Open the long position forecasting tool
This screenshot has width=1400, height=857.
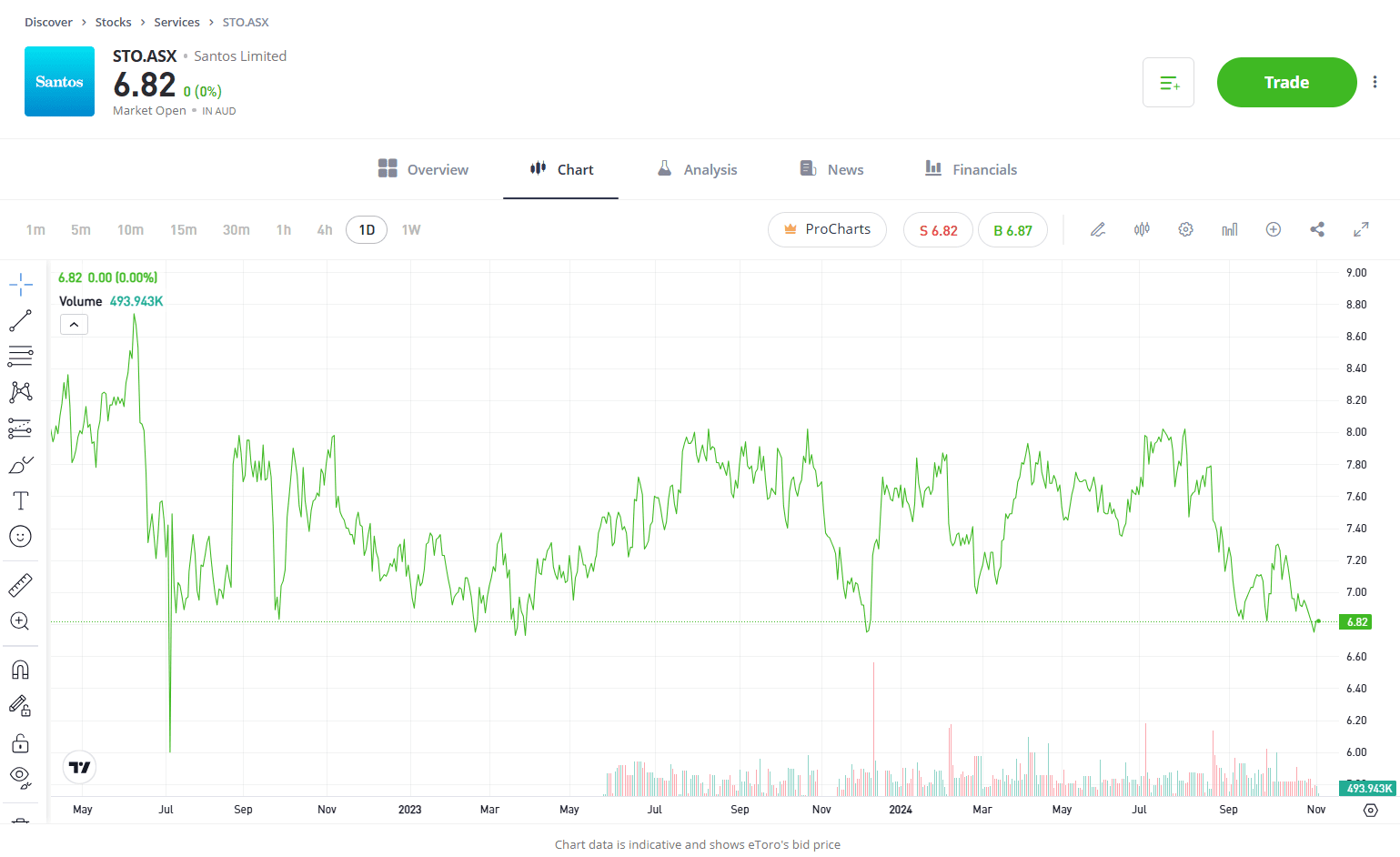click(21, 428)
